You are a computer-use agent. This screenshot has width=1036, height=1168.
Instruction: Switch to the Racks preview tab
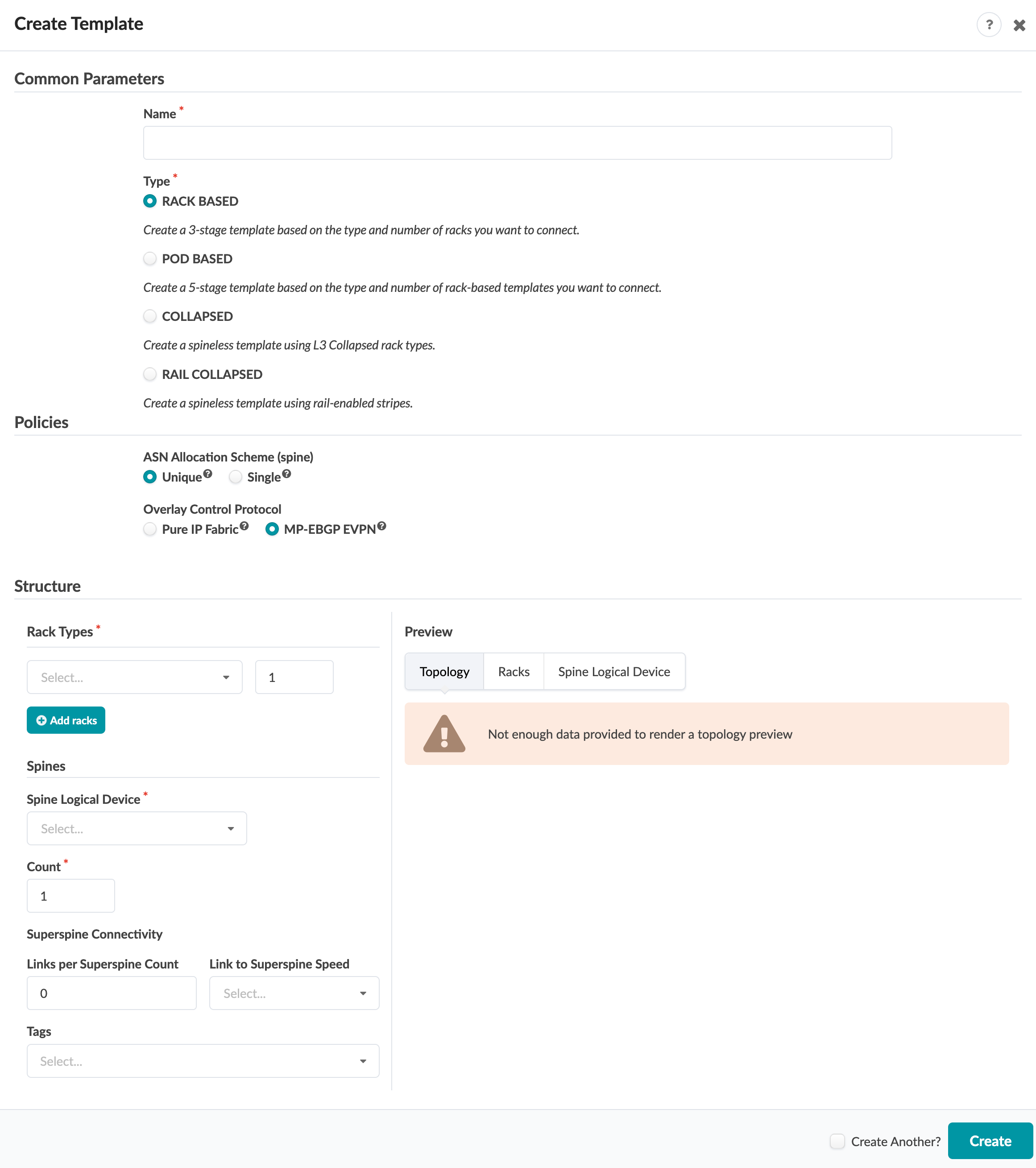tap(513, 671)
